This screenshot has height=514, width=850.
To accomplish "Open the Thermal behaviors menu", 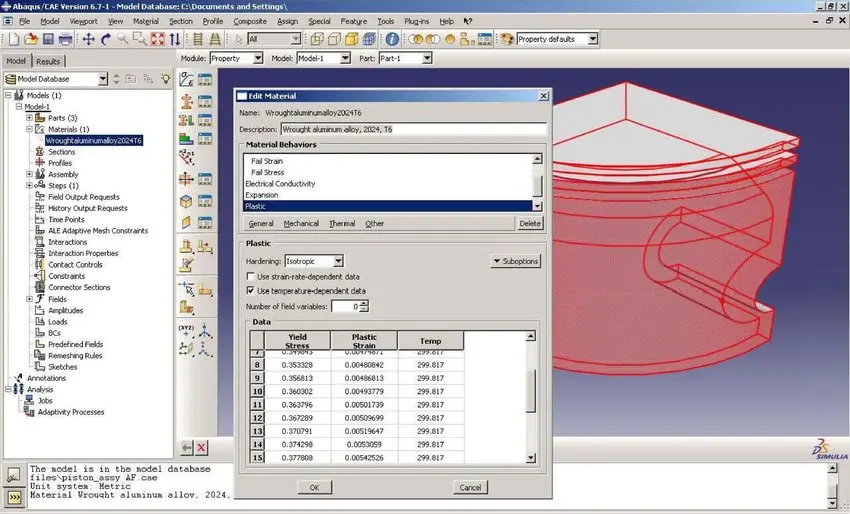I will point(342,223).
